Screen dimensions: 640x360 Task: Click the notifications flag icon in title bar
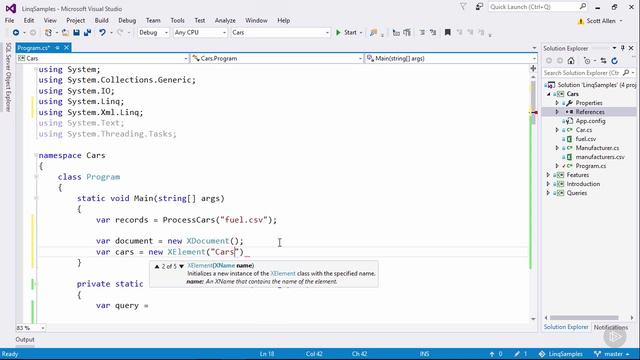463,7
